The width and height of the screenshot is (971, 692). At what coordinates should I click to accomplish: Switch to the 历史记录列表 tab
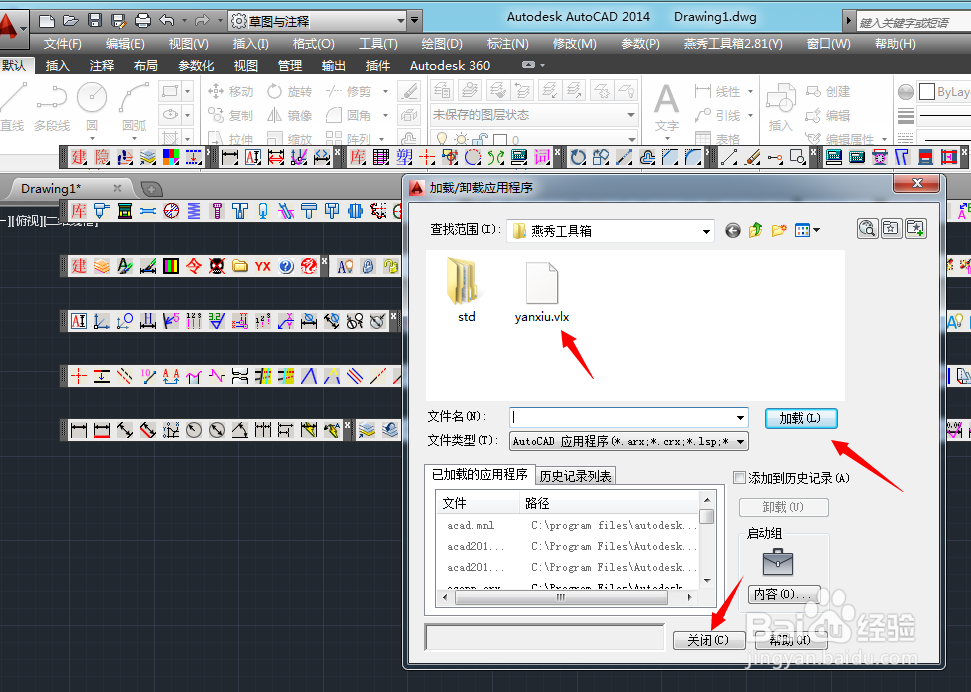(x=575, y=476)
